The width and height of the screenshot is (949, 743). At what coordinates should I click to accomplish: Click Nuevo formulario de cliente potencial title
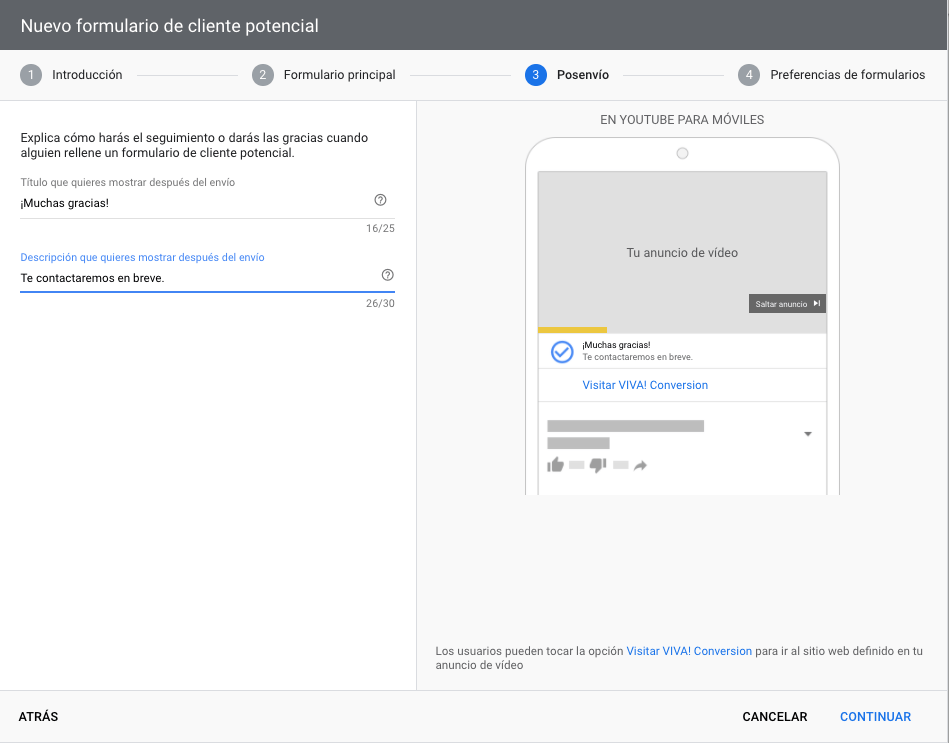coord(169,26)
